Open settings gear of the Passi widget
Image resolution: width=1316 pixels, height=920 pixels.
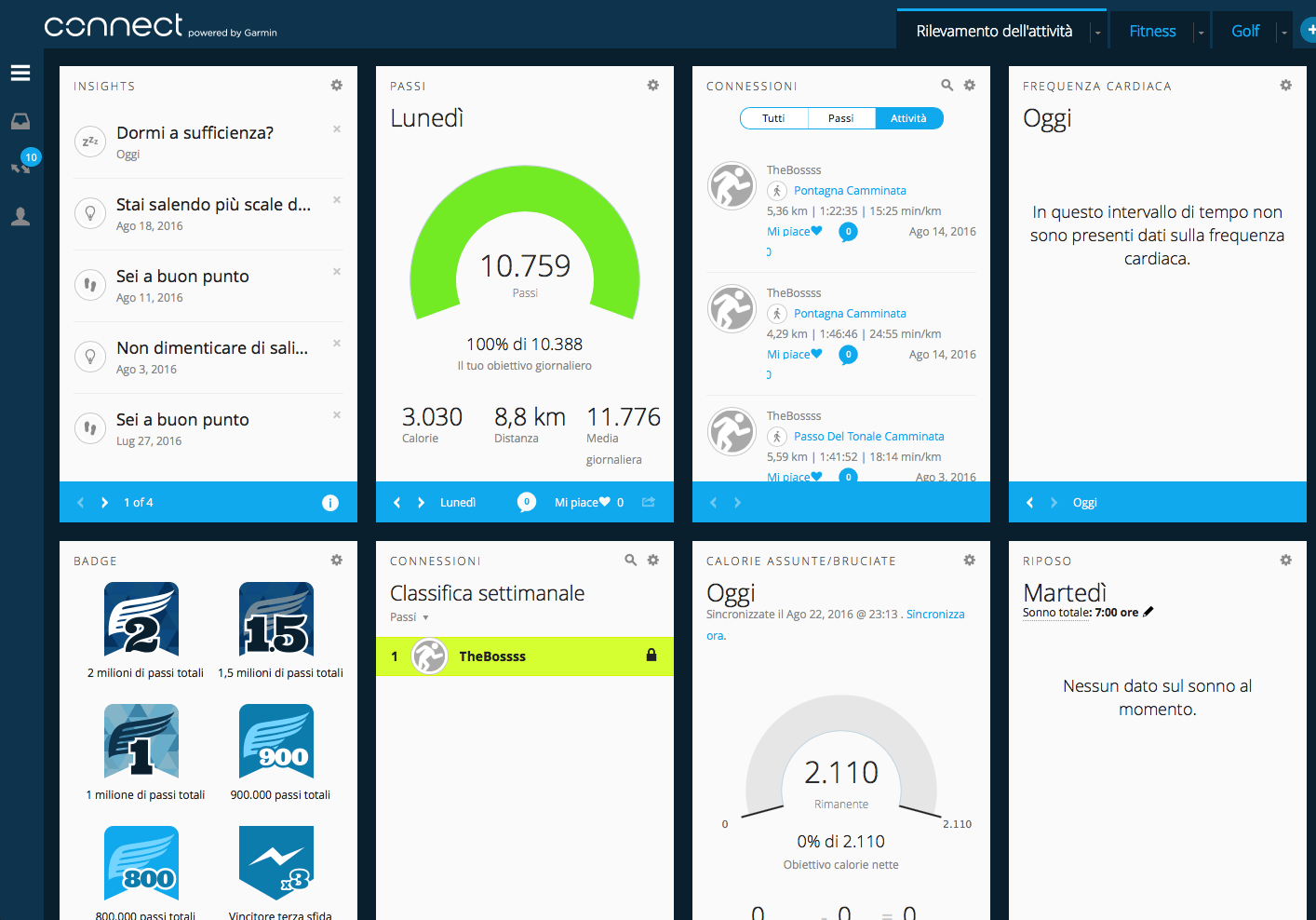653,86
